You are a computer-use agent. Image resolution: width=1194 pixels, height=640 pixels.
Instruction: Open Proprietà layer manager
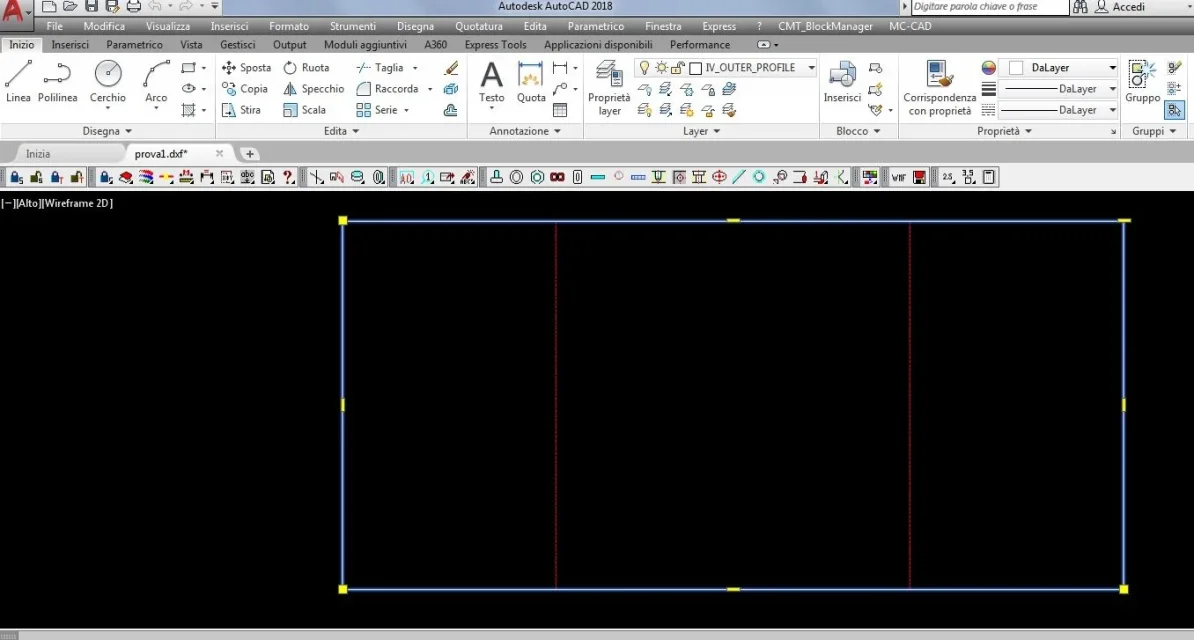(609, 88)
